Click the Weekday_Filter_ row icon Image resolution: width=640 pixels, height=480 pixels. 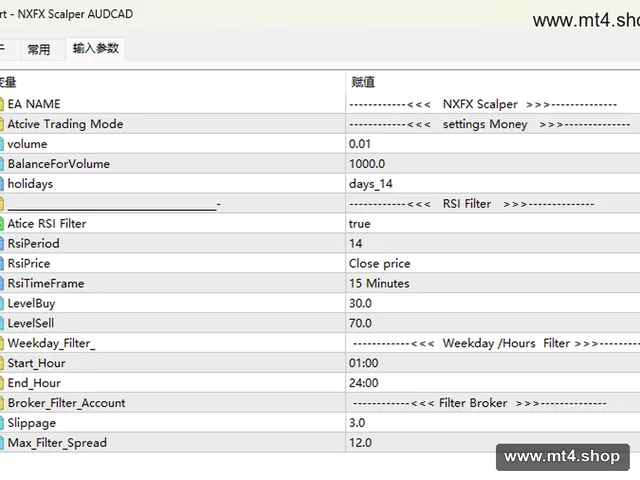pos(2,343)
